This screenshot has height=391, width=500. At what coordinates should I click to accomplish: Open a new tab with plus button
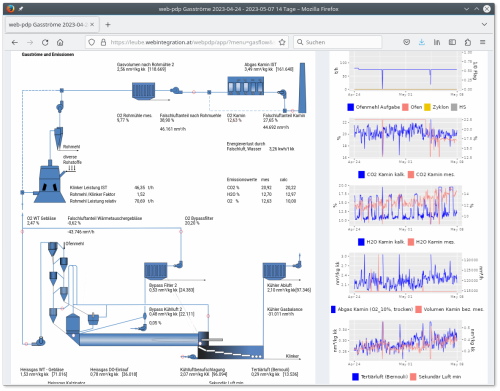click(x=108, y=25)
